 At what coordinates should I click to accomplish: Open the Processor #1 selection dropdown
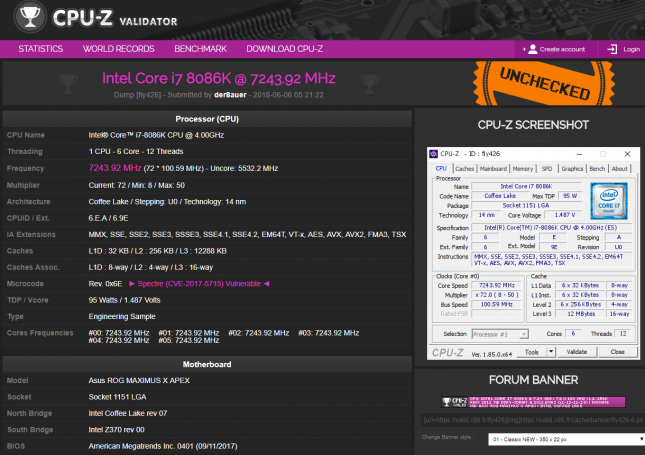500,334
